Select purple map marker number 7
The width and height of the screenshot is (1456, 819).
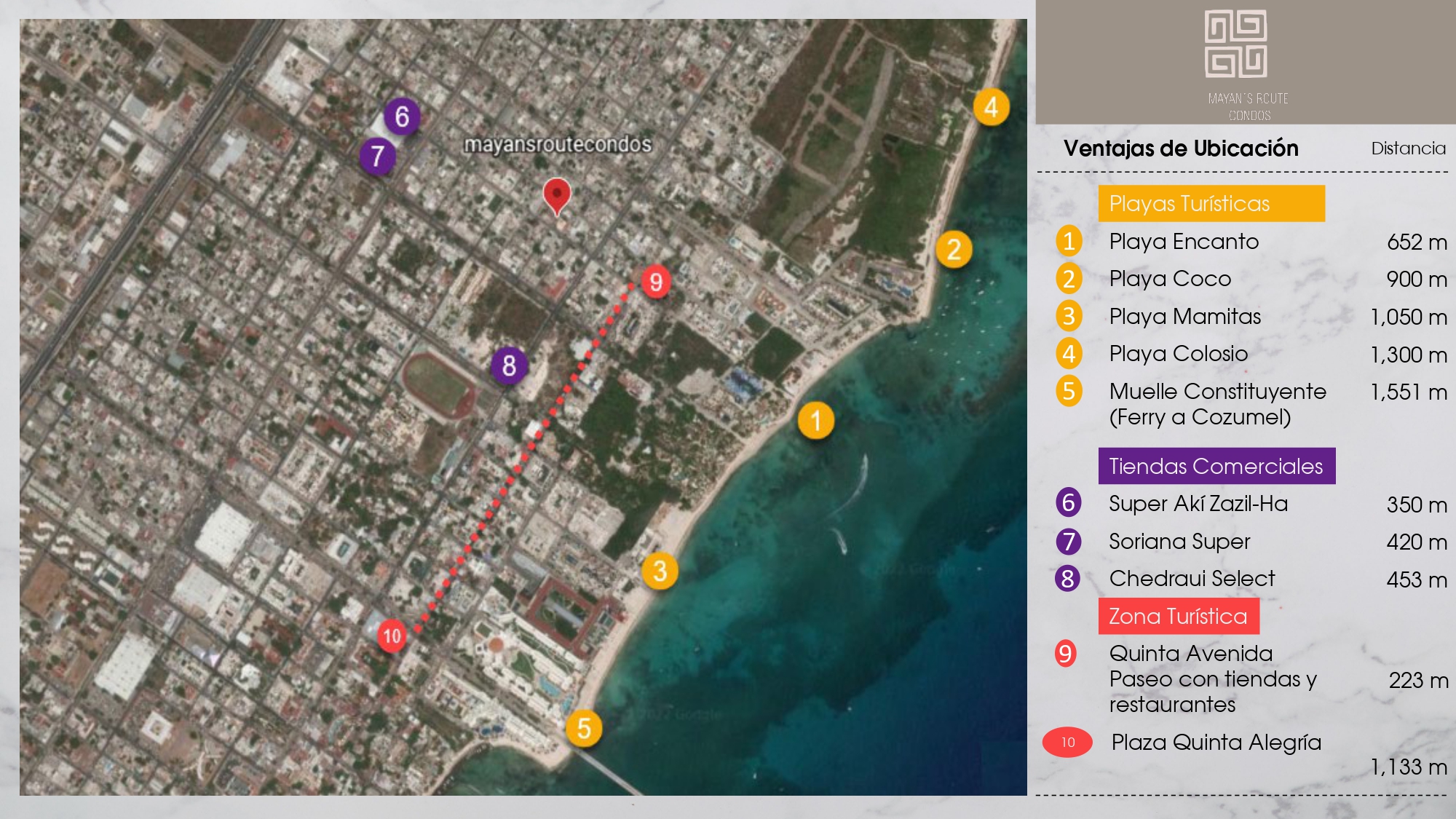tap(377, 156)
